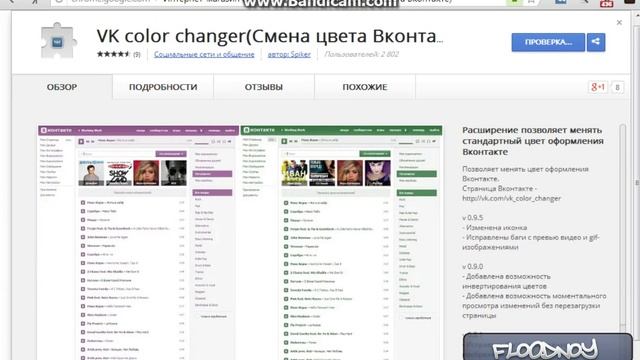640x360 pixels.
Task: Click the blue ПРОВЕРКА button
Action: pyautogui.click(x=548, y=42)
